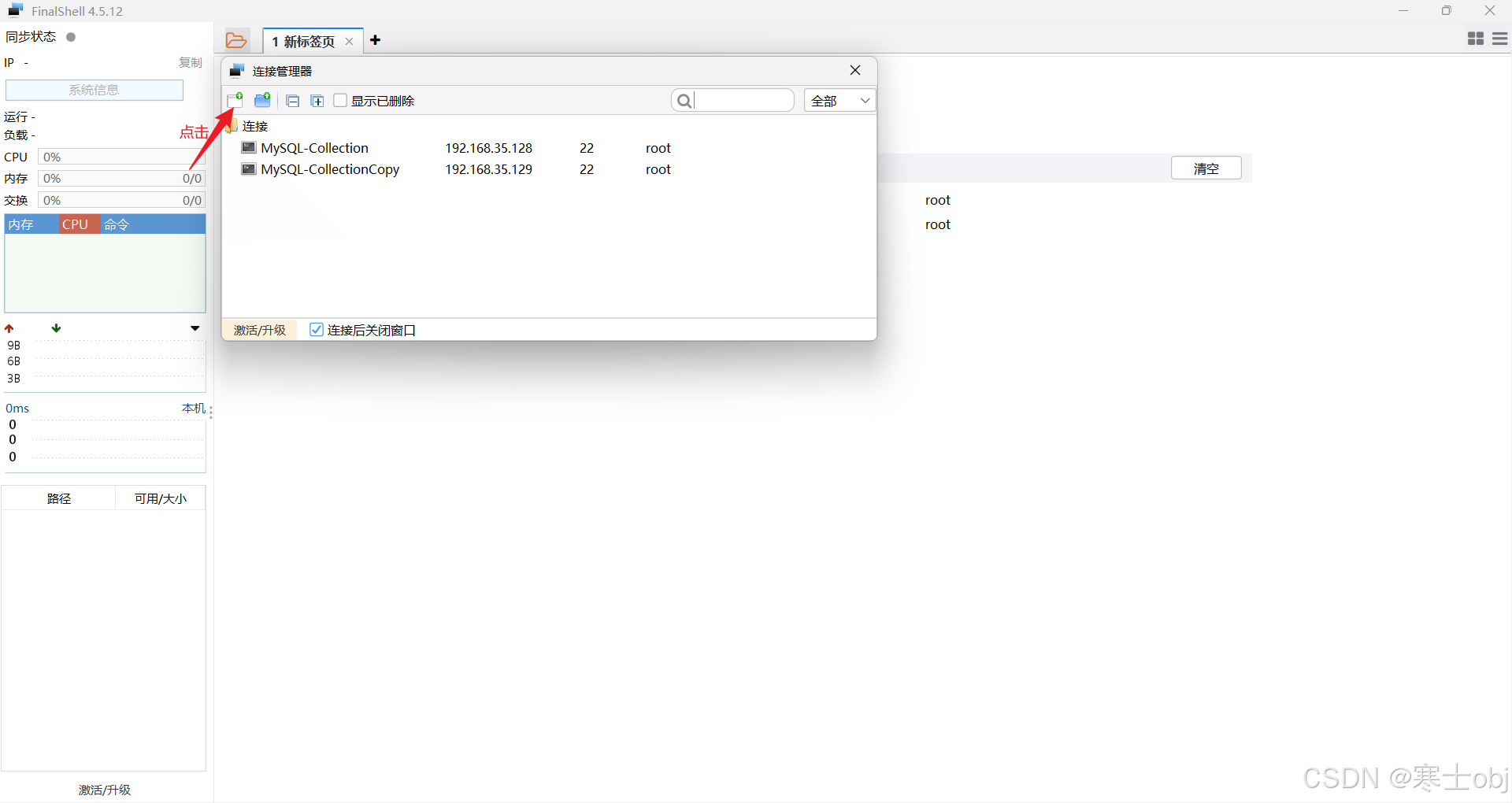Viewport: 1512px width, 803px height.
Task: Click the connection manager search field
Action: [x=732, y=100]
